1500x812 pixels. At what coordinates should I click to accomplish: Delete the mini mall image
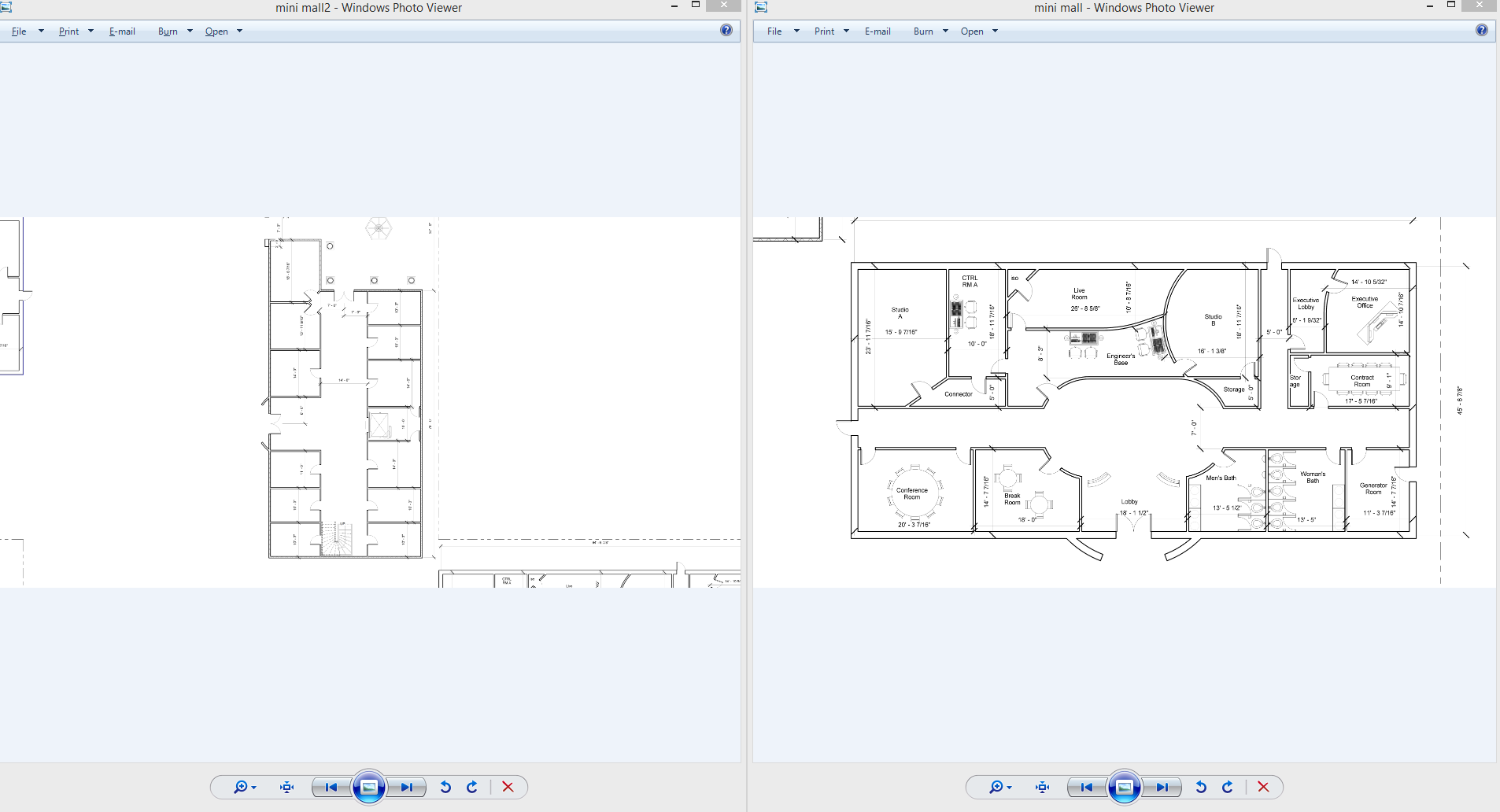[1262, 787]
